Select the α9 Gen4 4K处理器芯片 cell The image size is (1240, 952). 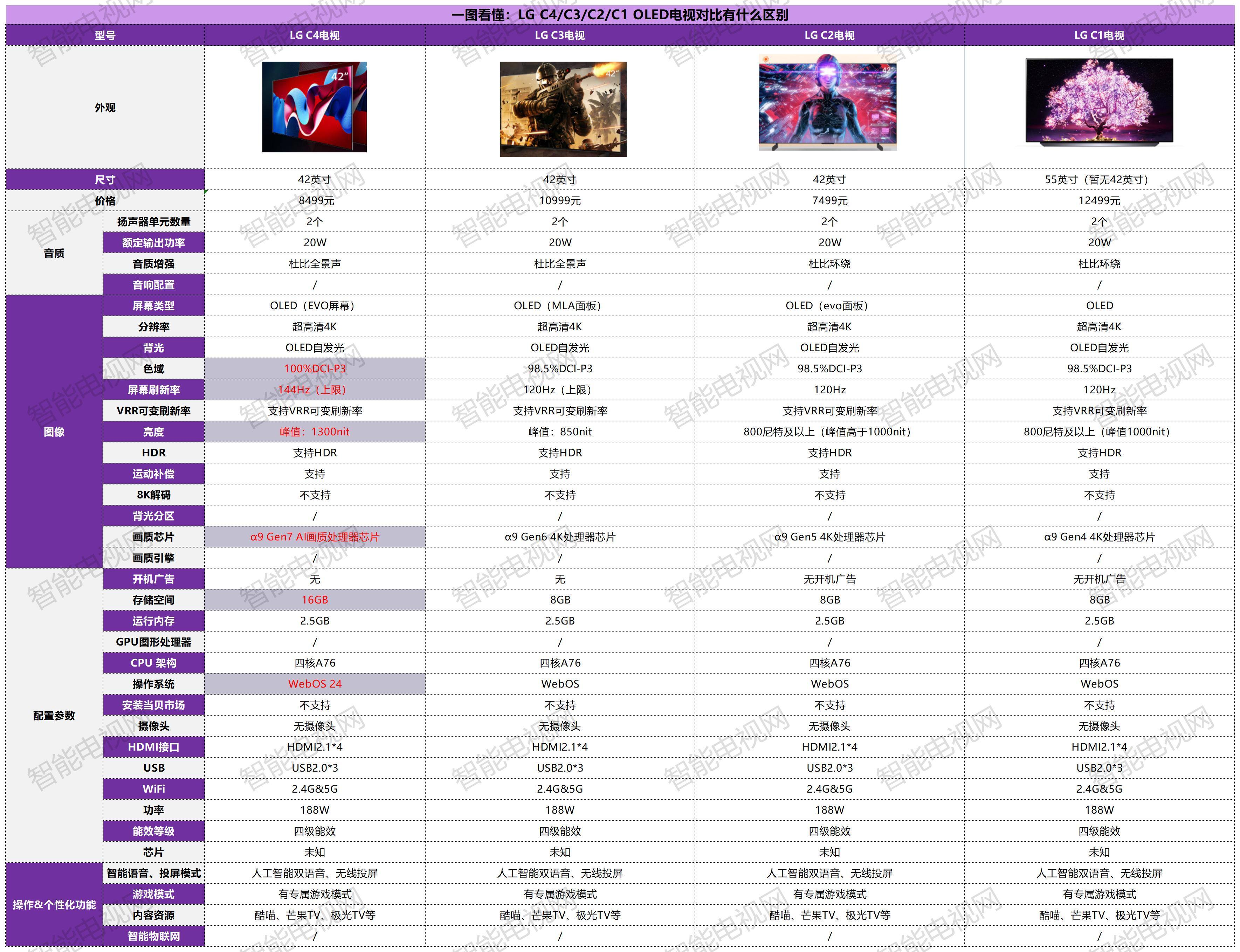(x=1100, y=537)
